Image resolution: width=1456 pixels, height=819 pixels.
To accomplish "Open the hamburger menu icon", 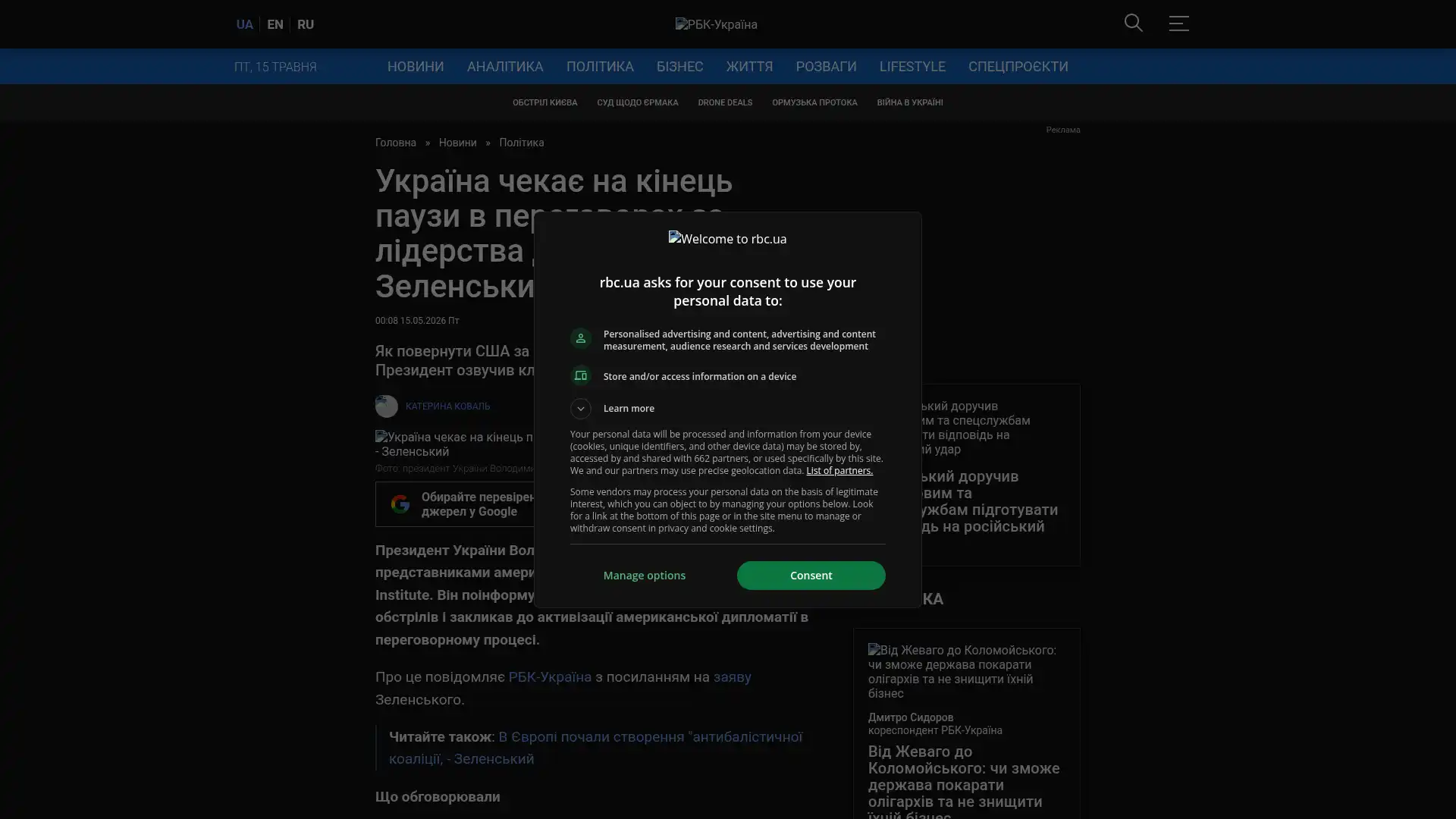I will (1178, 24).
